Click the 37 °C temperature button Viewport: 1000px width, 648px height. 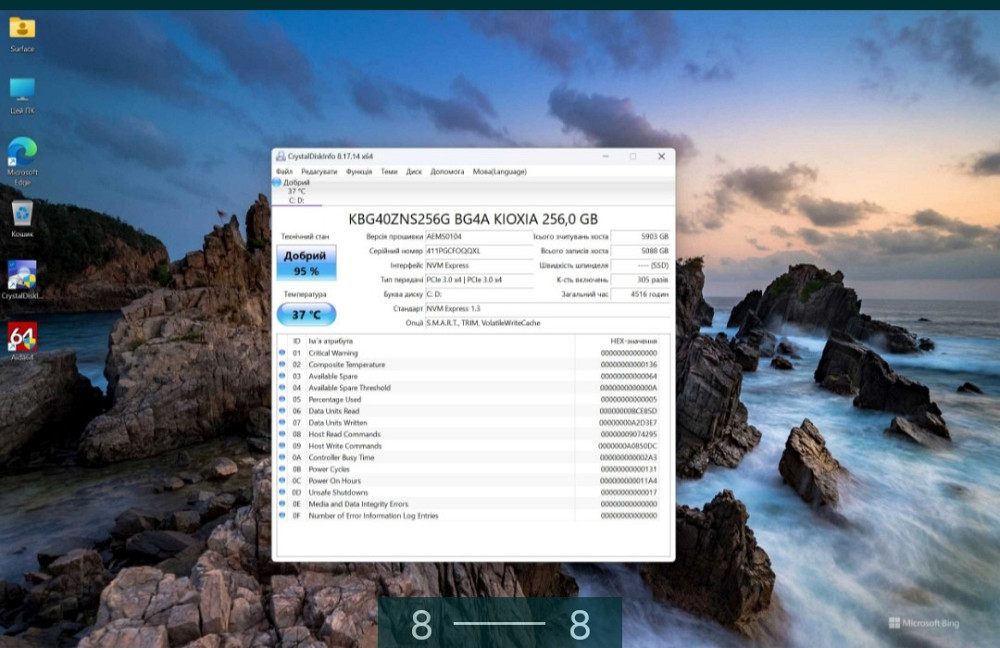coord(306,314)
